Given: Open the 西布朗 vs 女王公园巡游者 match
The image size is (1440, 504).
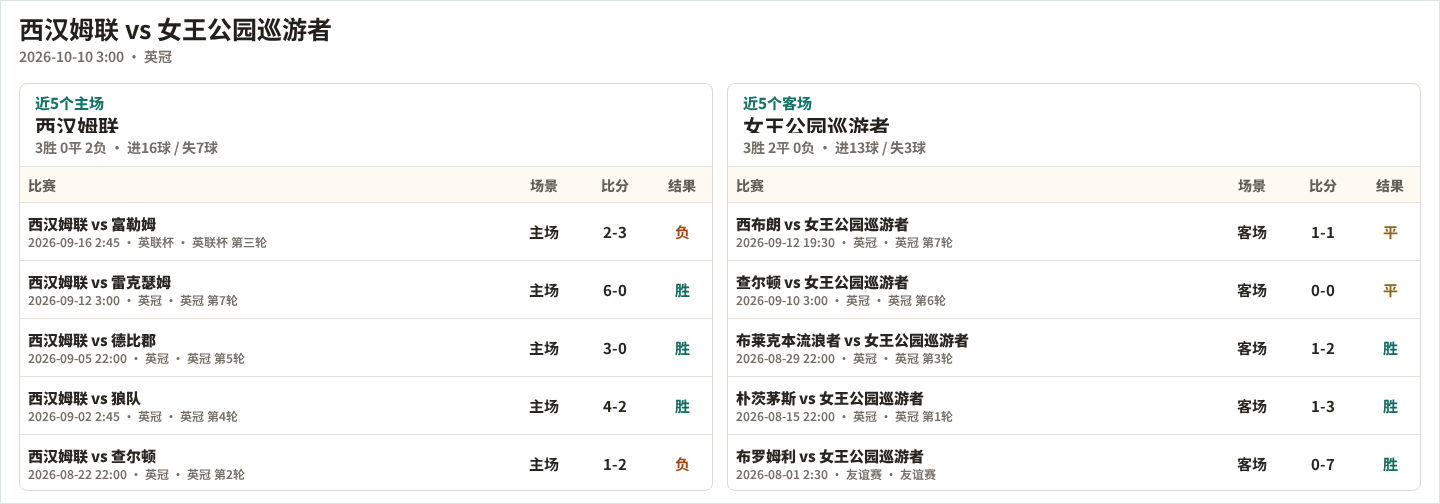Looking at the screenshot, I should (1074, 232).
